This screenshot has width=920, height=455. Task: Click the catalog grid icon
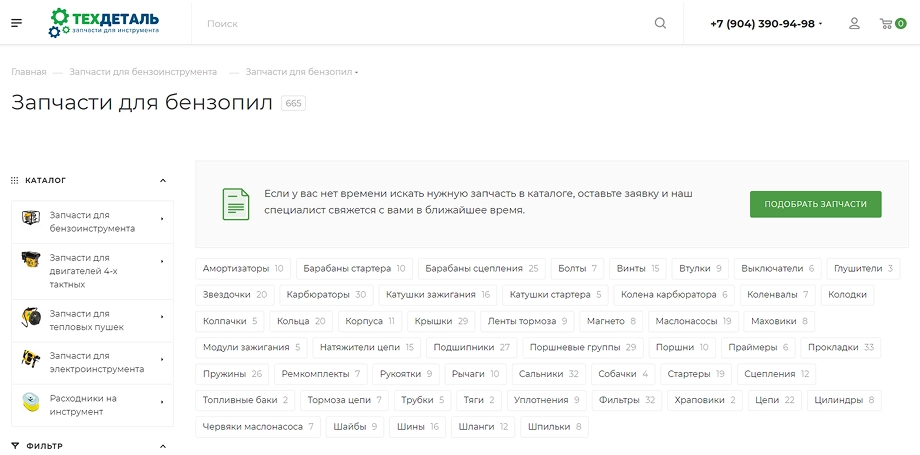[x=15, y=180]
